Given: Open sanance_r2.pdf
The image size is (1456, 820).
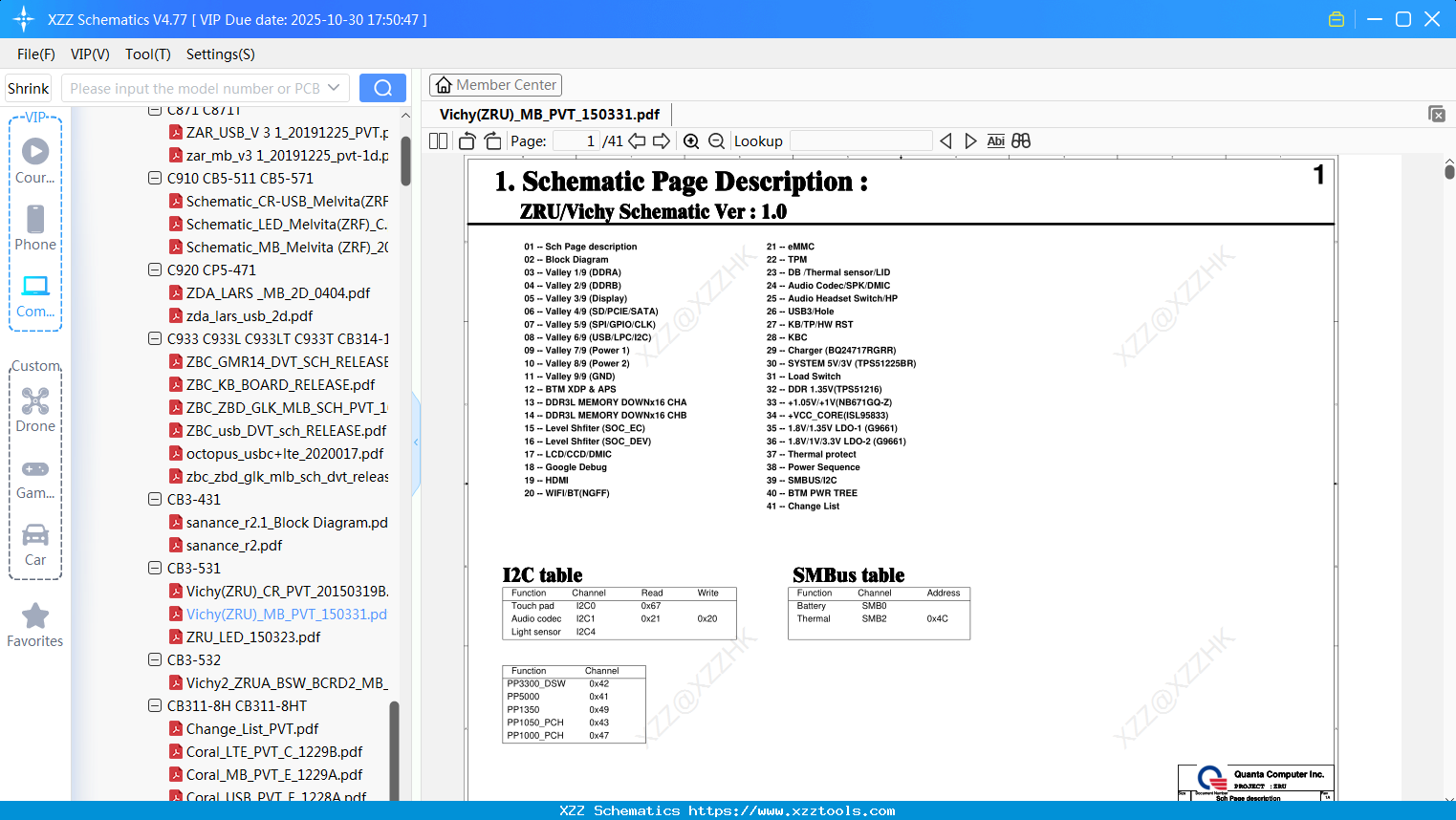Looking at the screenshot, I should tap(234, 545).
